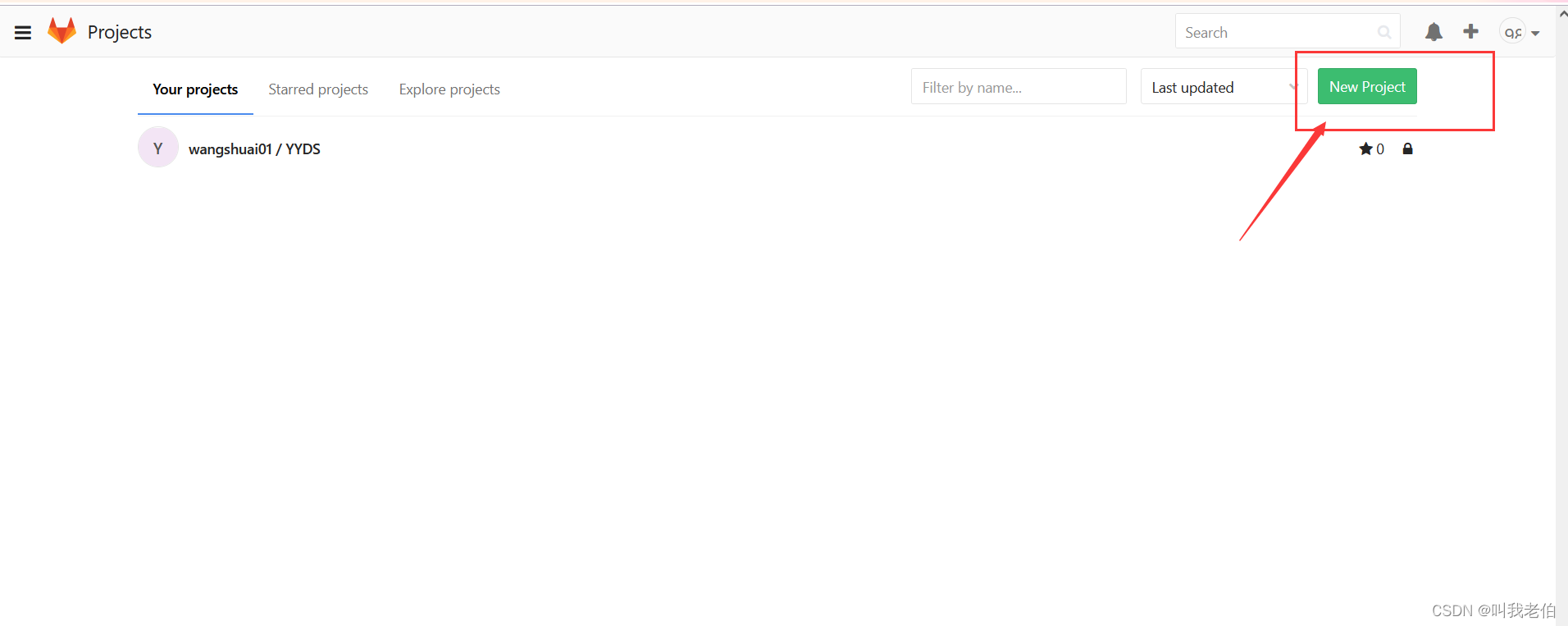The image size is (1568, 626).
Task: Click the star icon on YYDS project
Action: click(1365, 149)
